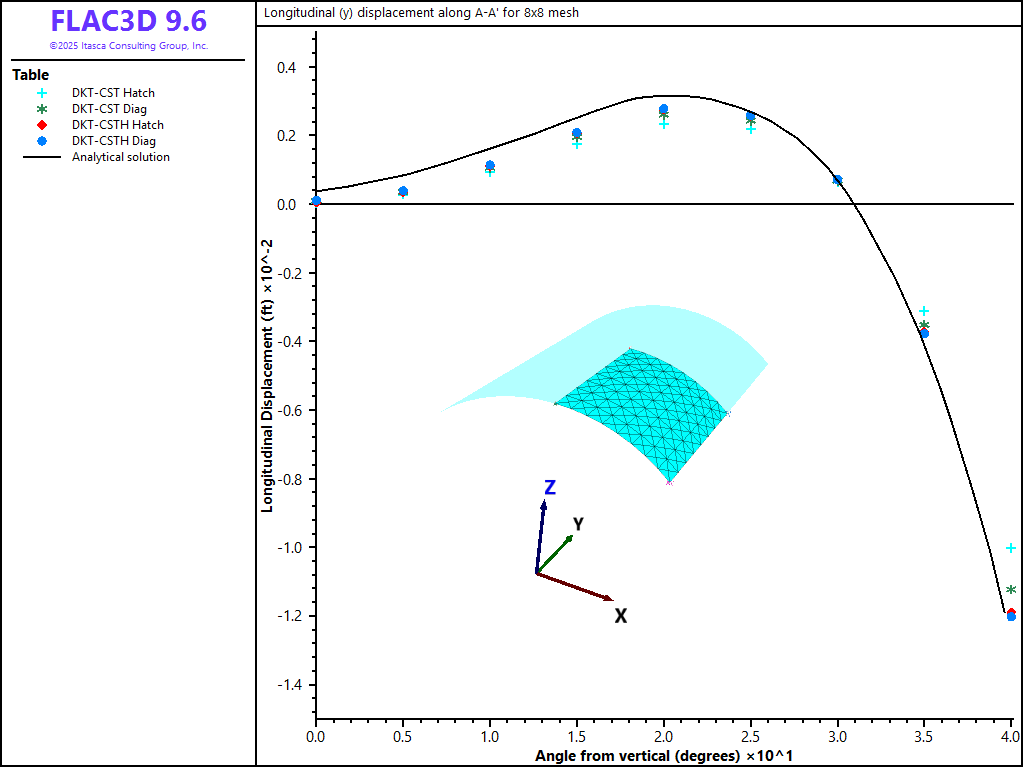
Task: Select the Longitudinal Displacement vertical axis label
Action: tap(267, 375)
